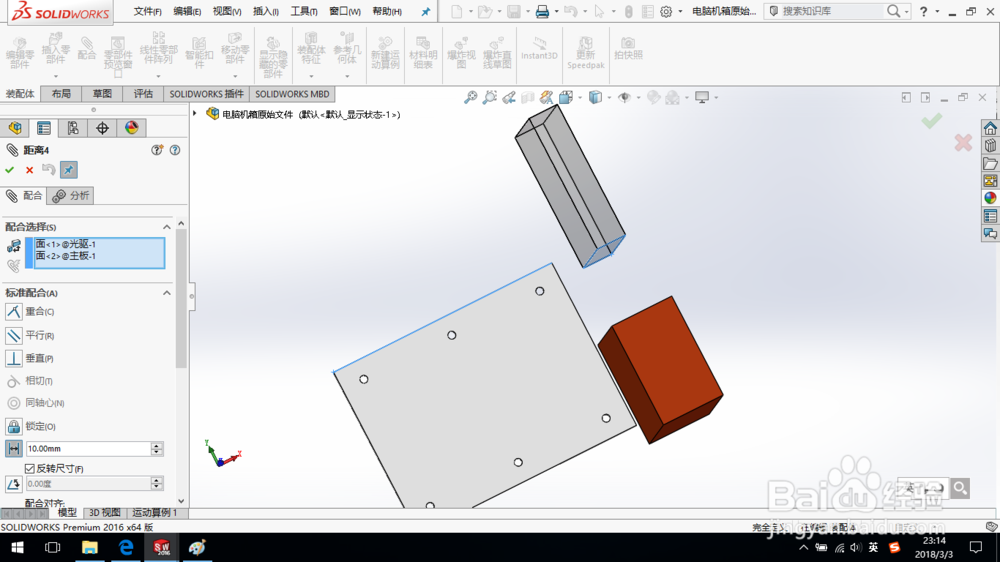Click the Previous View icon
The image size is (1000, 562).
coord(508,97)
